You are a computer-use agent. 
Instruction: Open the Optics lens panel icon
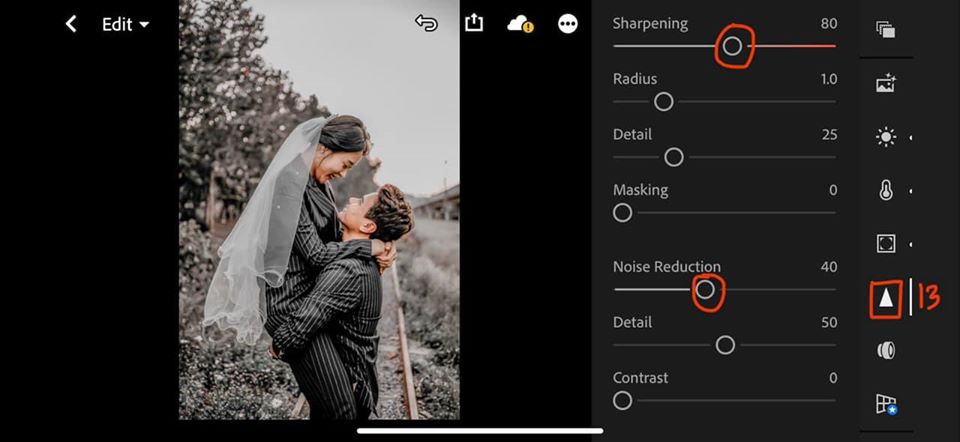(885, 350)
